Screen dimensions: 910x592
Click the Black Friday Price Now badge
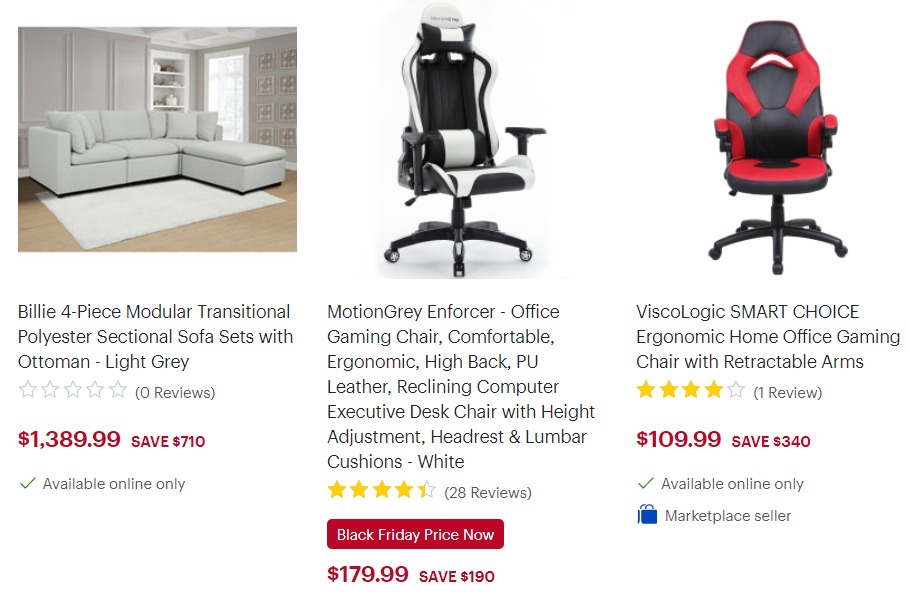[416, 535]
